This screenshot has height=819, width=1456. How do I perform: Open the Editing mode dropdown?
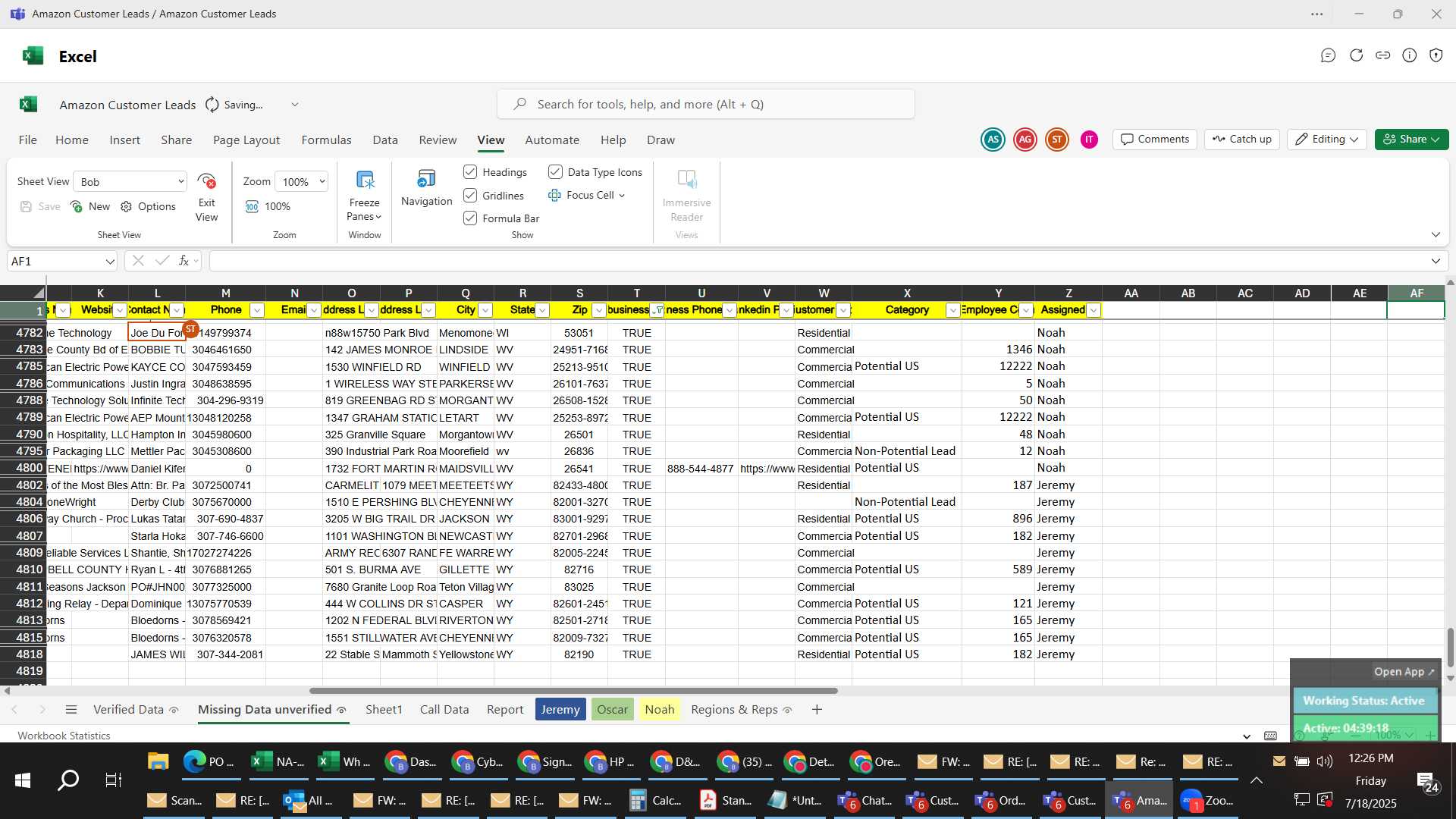coord(1327,140)
